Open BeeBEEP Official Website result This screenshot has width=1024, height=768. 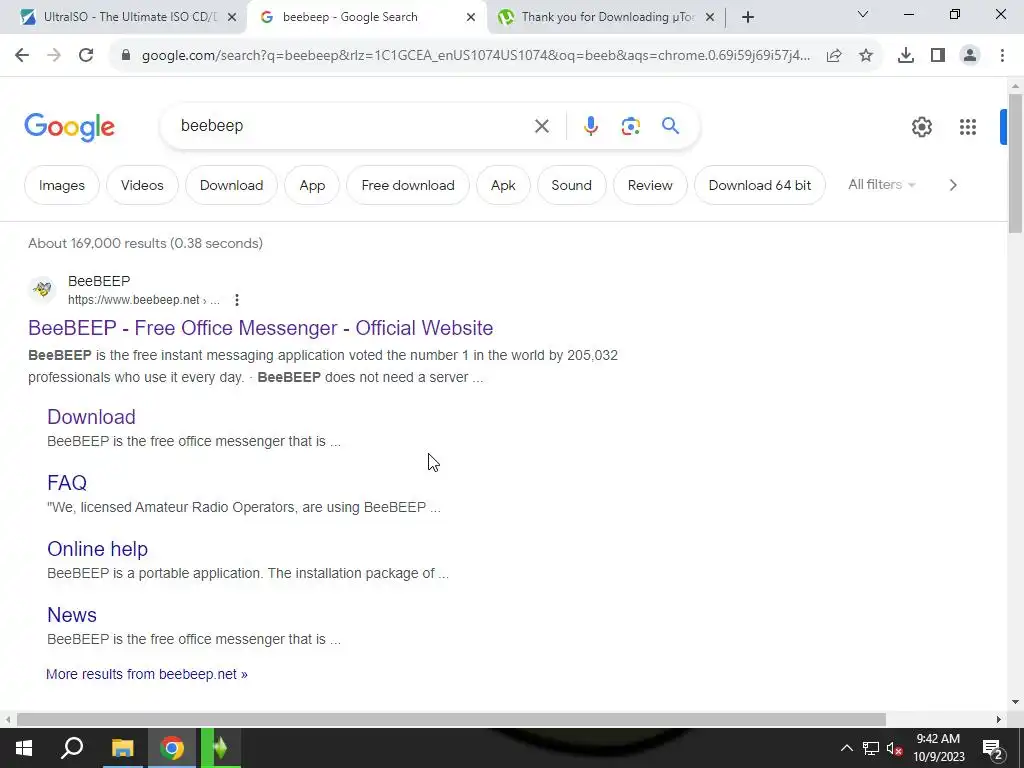click(x=261, y=328)
